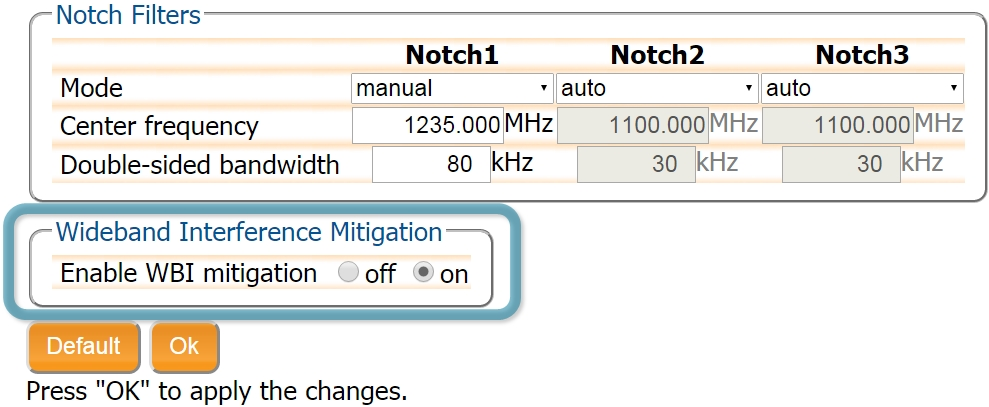Viewport: 989px width, 407px height.
Task: Click Wideband Interference Mitigation section title
Action: coord(249,232)
